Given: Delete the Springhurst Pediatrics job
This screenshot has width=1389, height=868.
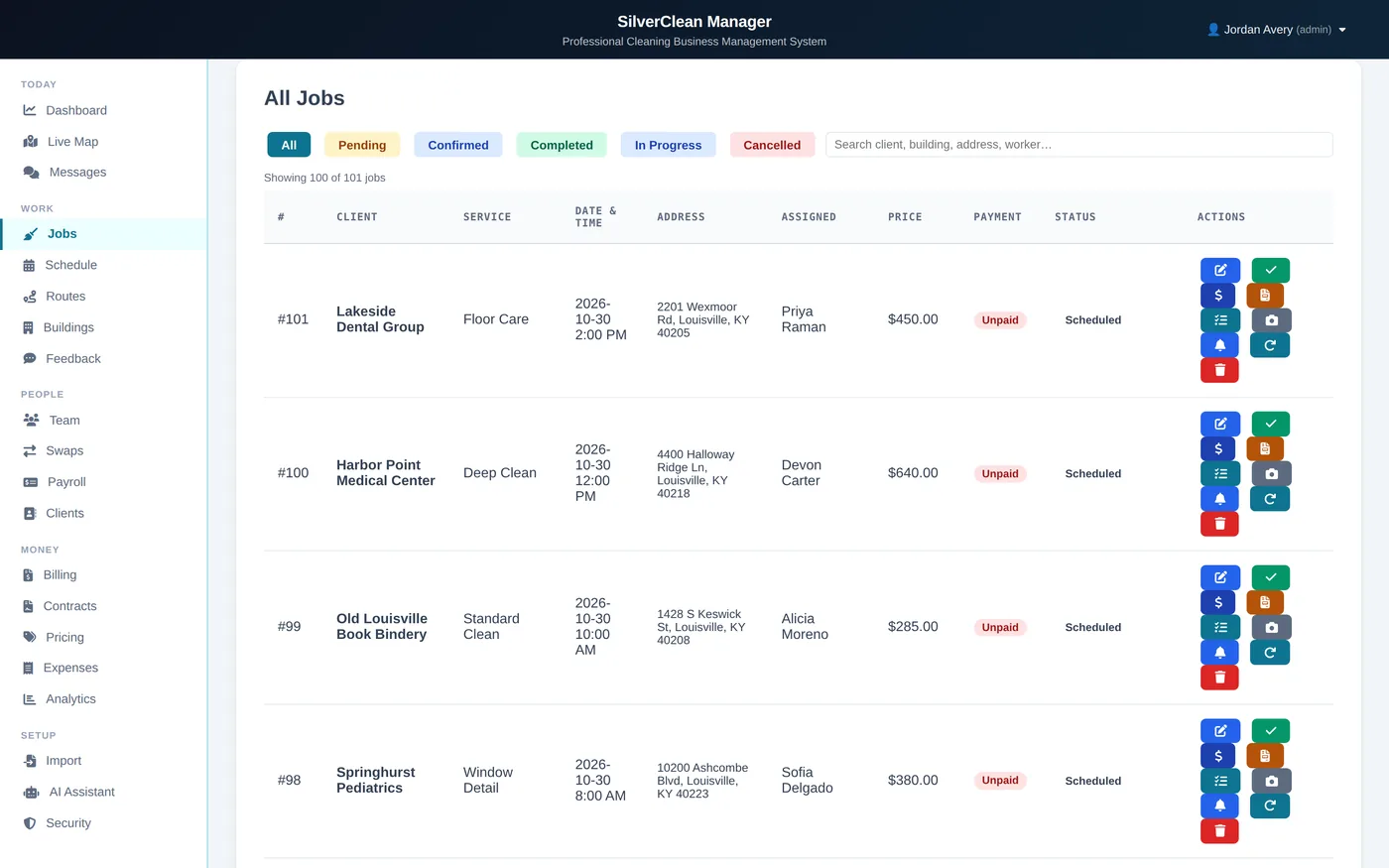Looking at the screenshot, I should 1219,831.
